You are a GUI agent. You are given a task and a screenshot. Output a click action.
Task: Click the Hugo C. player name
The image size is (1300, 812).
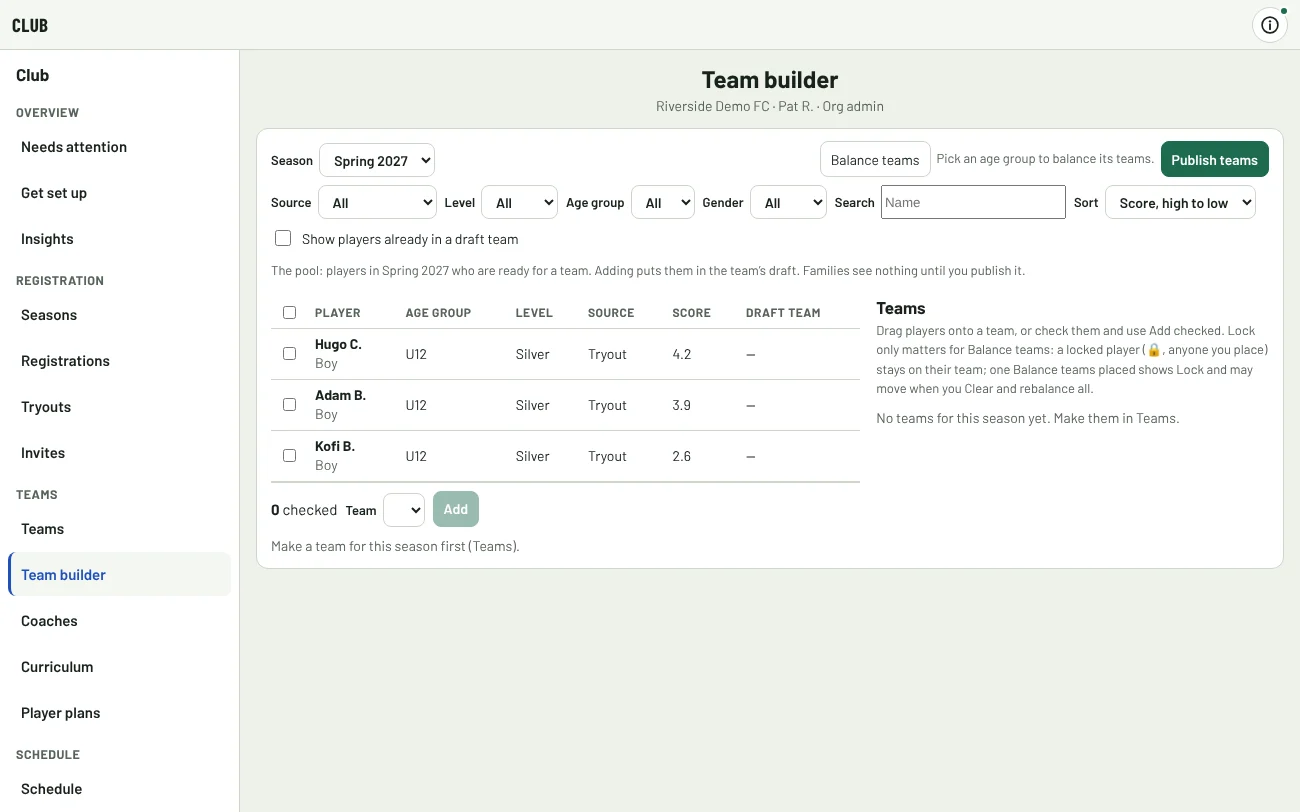[x=338, y=344]
